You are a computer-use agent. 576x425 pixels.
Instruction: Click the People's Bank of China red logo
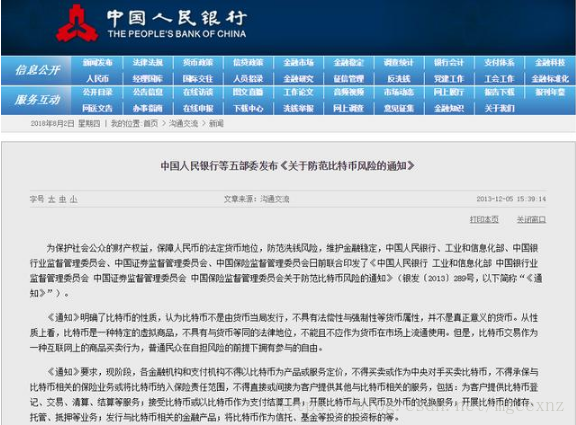click(77, 23)
